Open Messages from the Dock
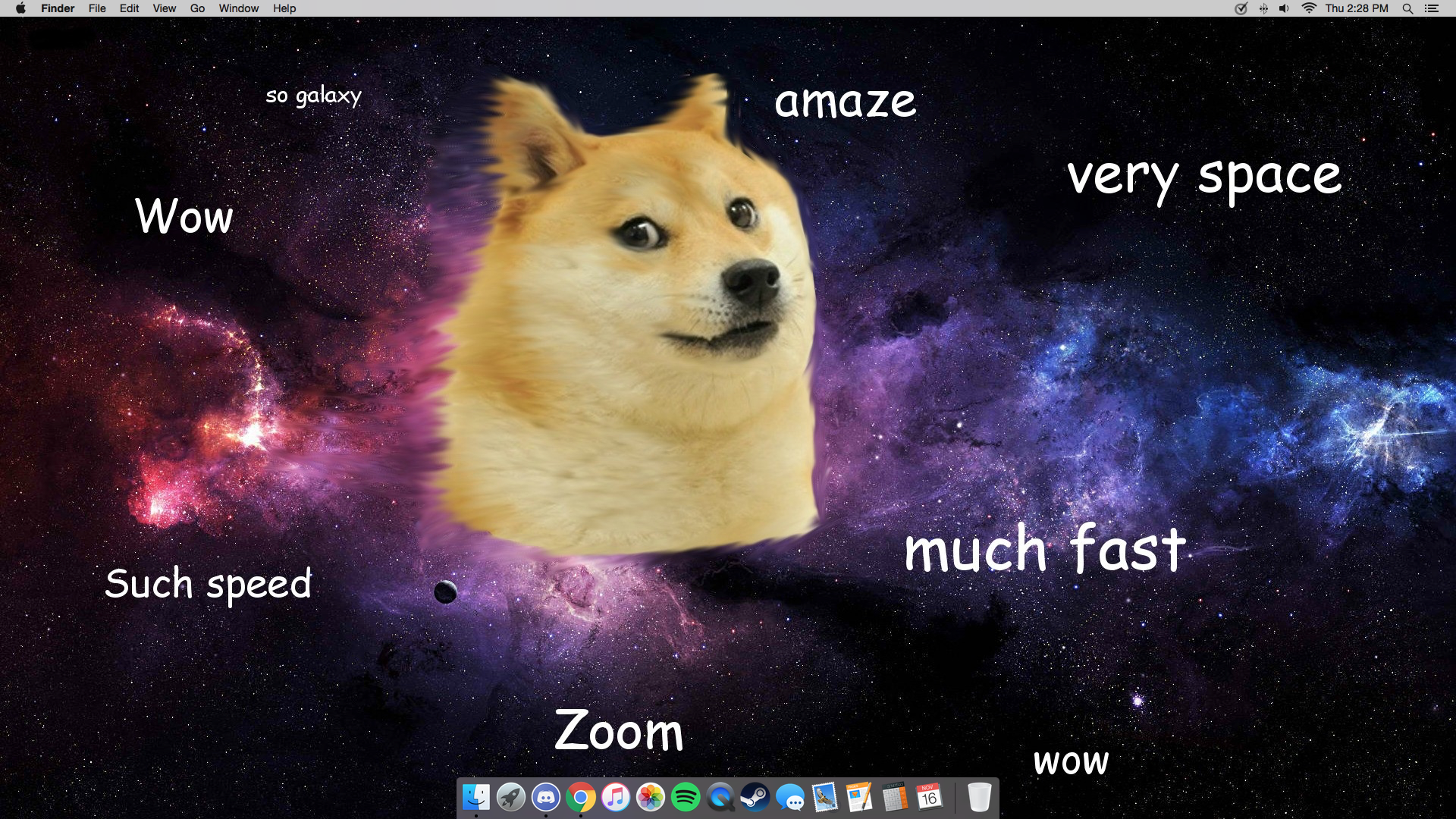1456x819 pixels. click(790, 797)
